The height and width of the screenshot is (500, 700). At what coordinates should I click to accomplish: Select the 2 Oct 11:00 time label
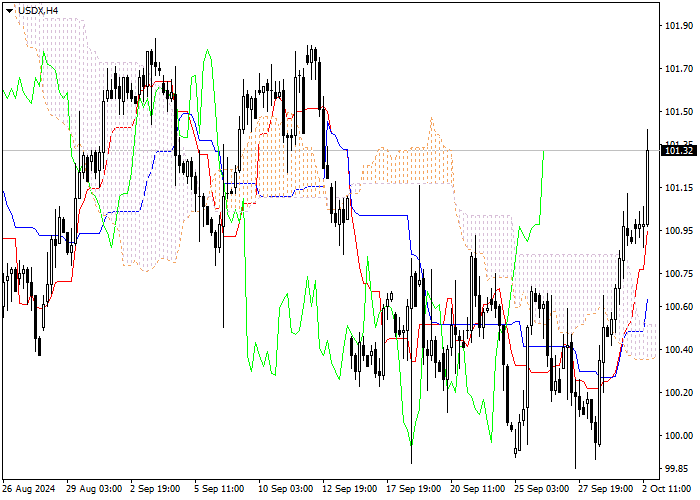[668, 489]
